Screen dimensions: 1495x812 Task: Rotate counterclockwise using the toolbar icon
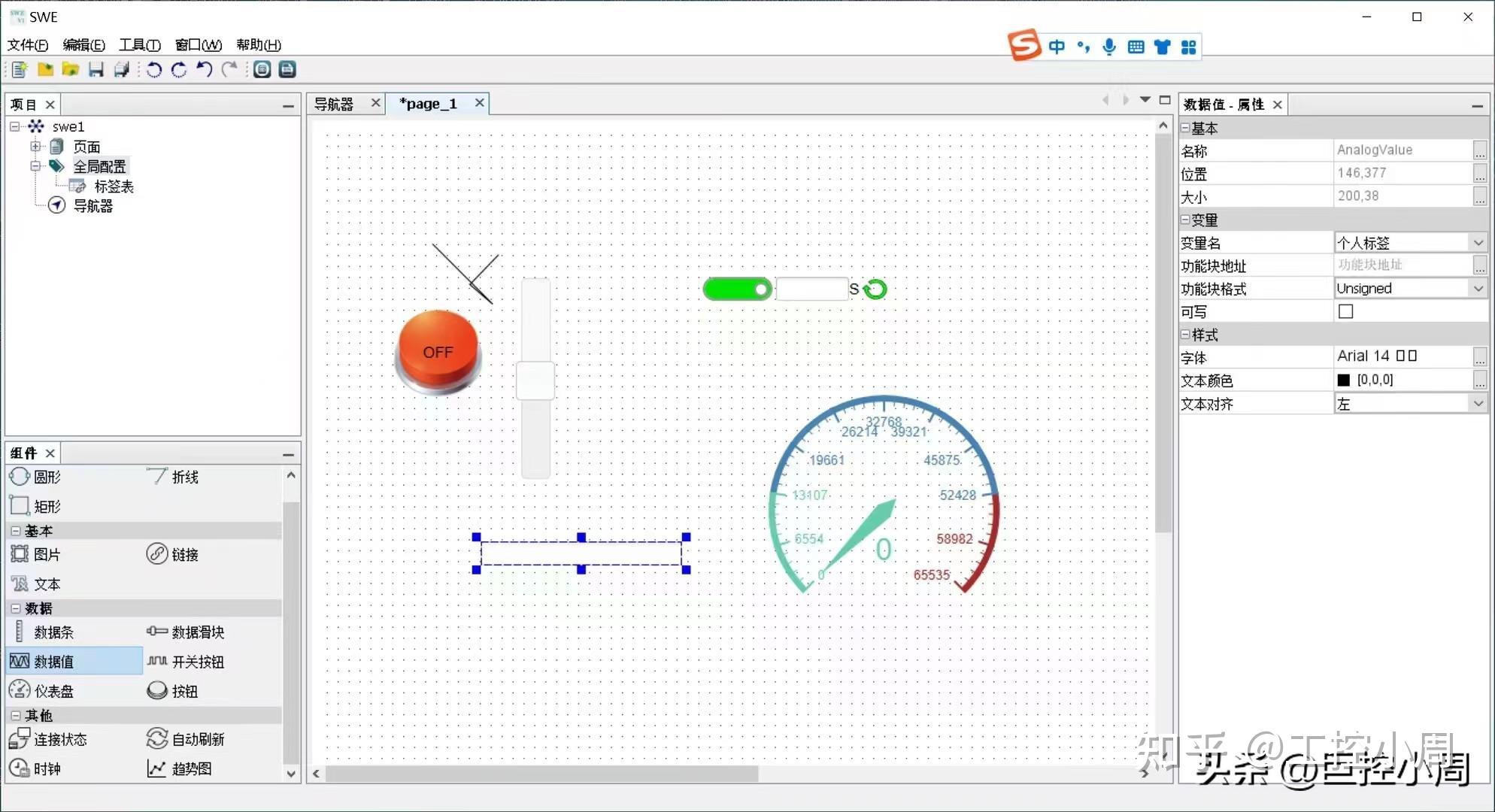(153, 70)
